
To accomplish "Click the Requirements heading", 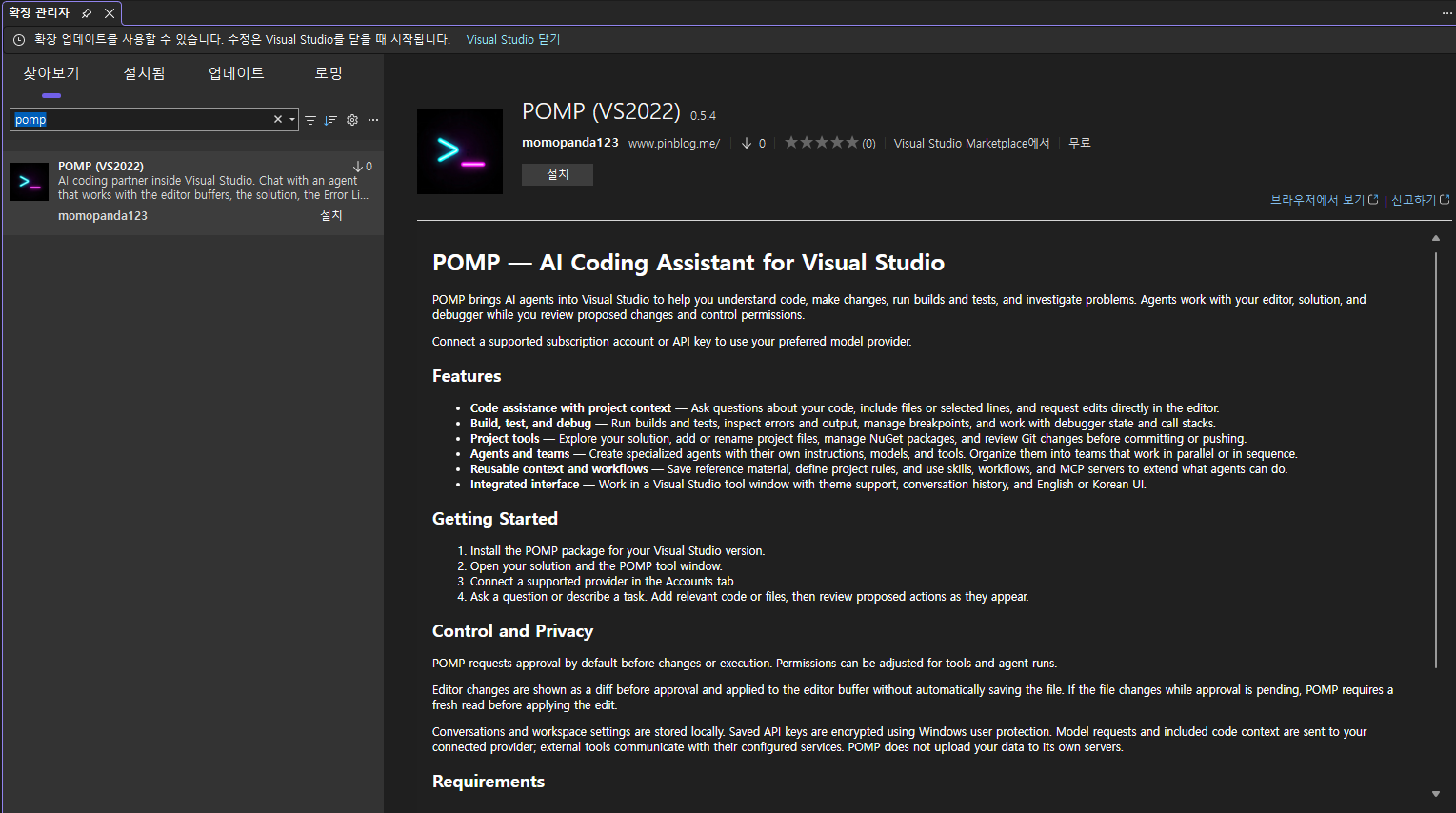I will tap(489, 782).
